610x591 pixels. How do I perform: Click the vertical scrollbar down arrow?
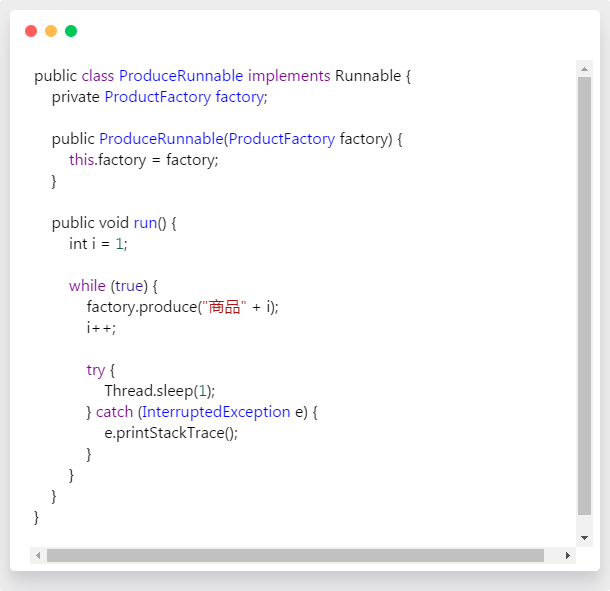coord(584,538)
